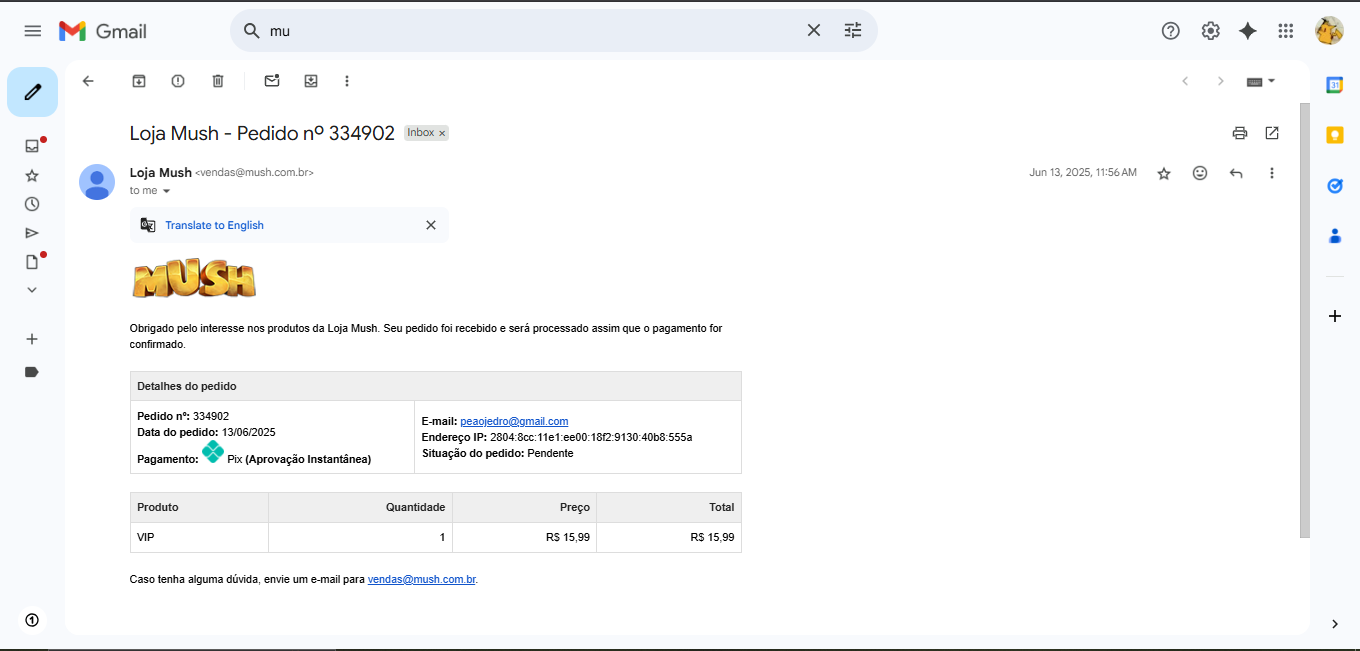Click the Compose pencil button

[32, 92]
